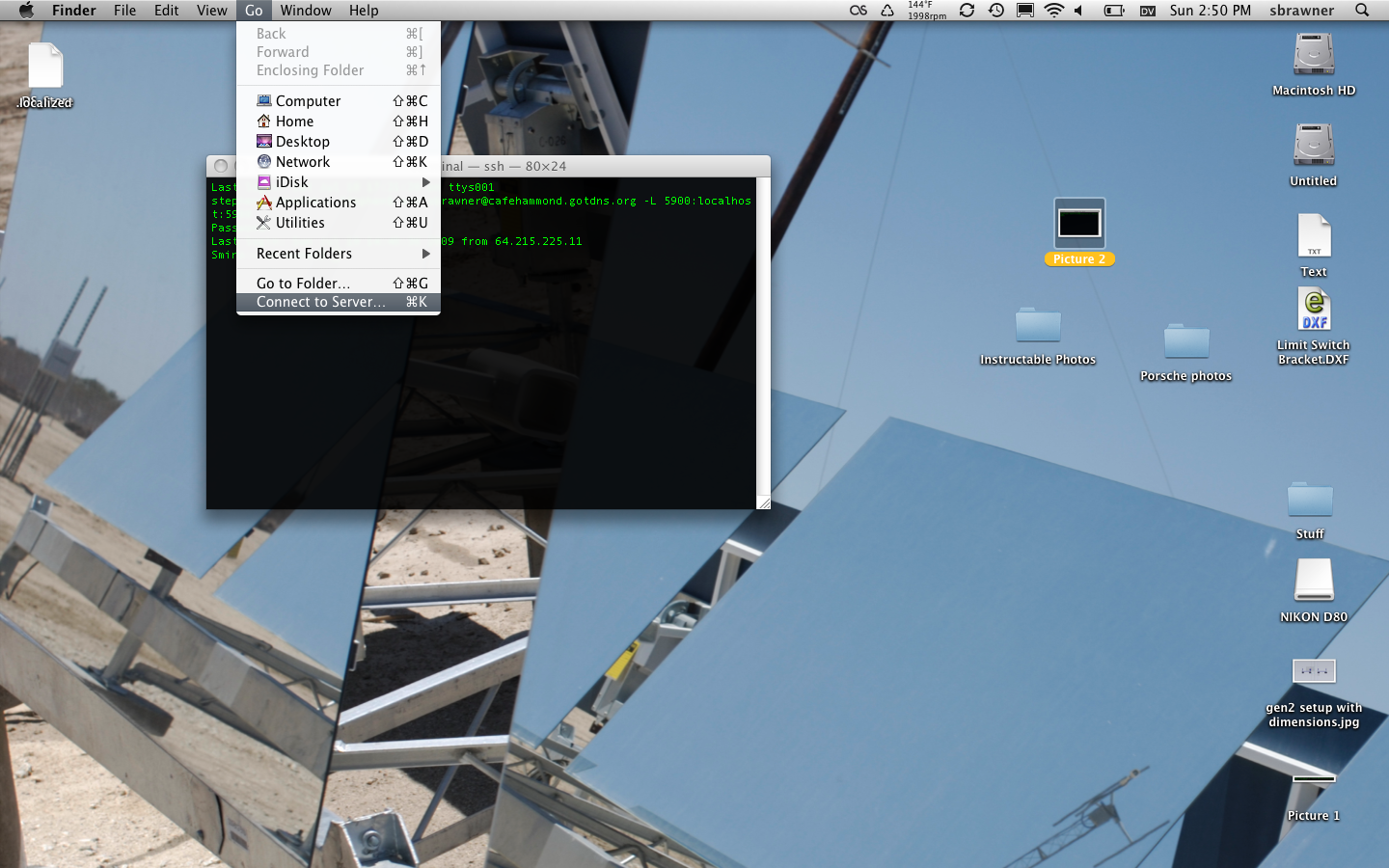1389x868 pixels.
Task: Click the Terminal window scrollbar
Action: click(763, 337)
